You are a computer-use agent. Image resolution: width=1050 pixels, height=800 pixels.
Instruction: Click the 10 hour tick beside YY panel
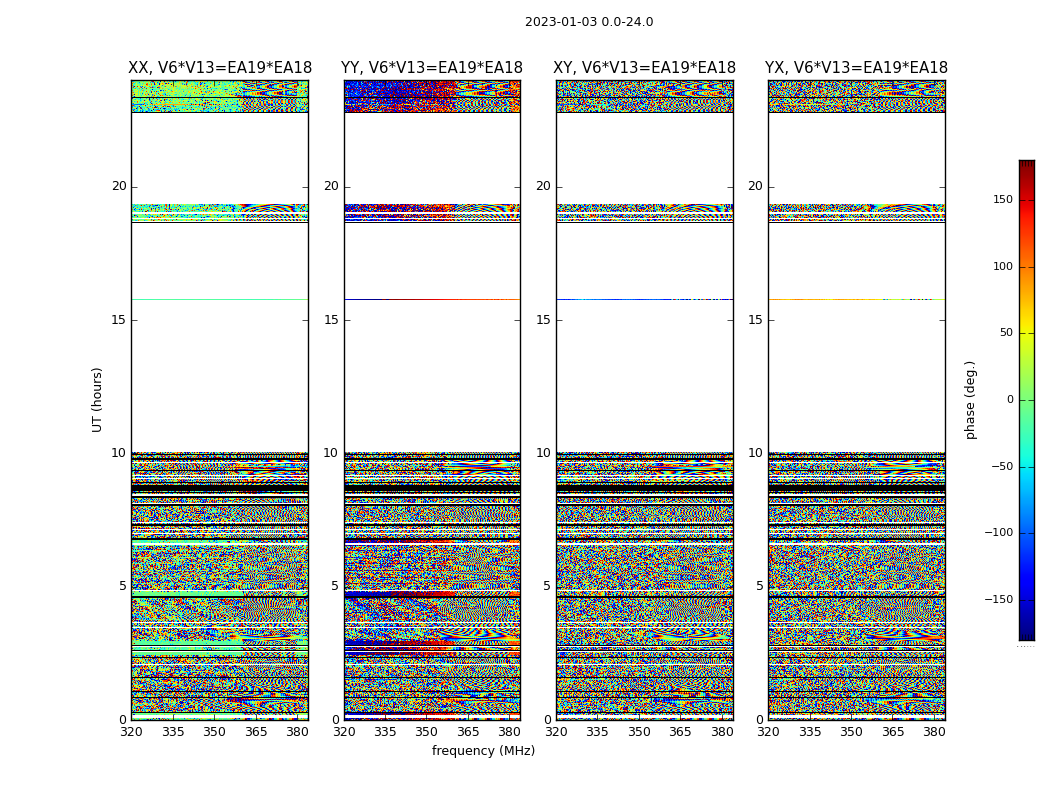click(x=331, y=453)
